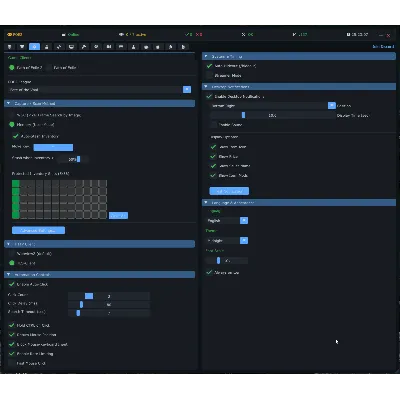
Task: Collapse the topmost section header in the right panel
Action: pyautogui.click(x=299, y=56)
